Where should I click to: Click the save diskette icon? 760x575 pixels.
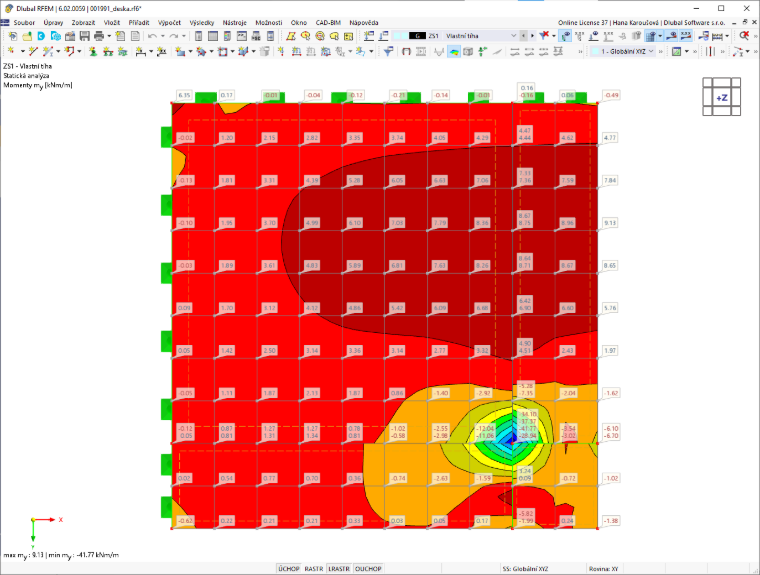coord(84,36)
